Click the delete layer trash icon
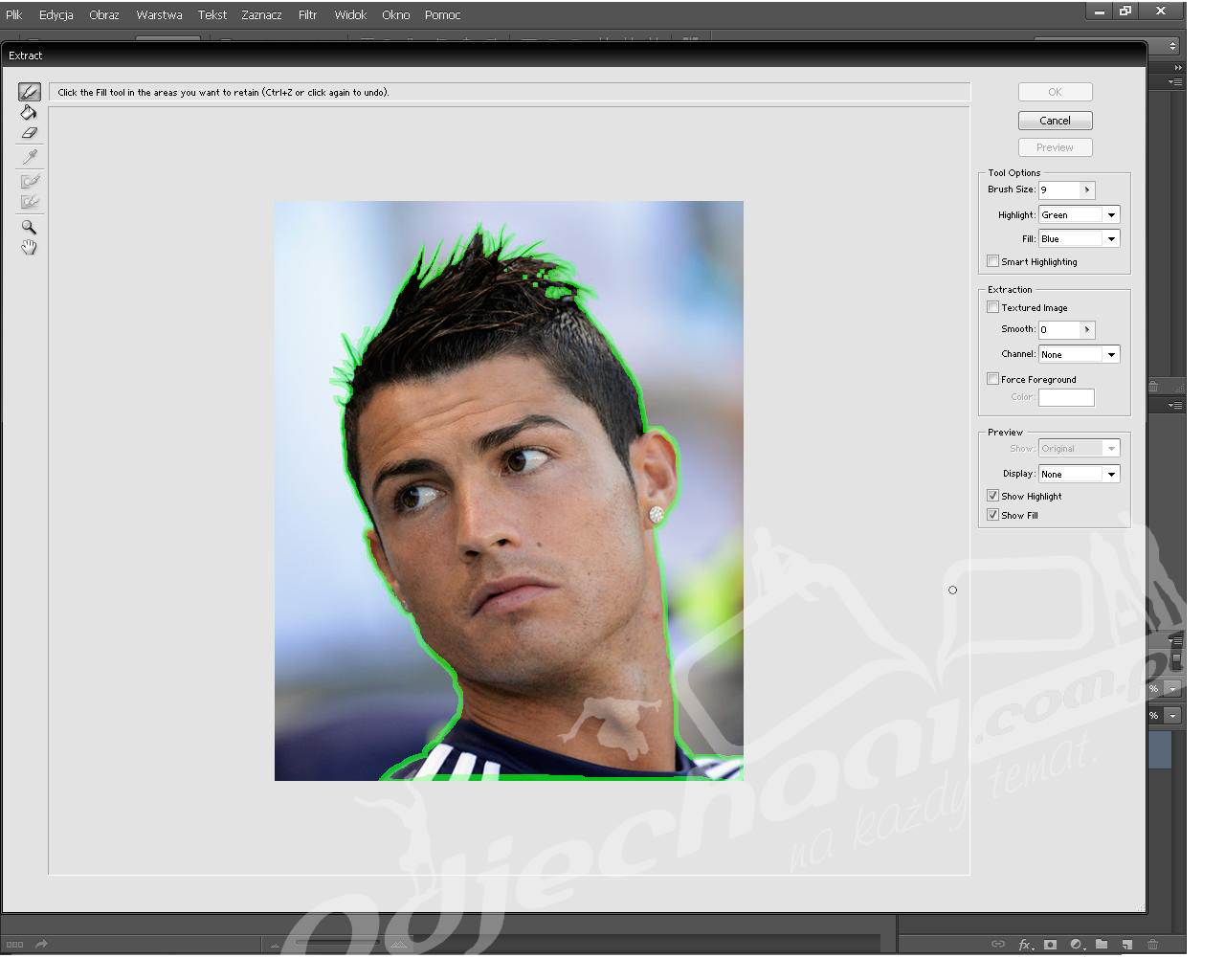The width and height of the screenshot is (1225, 980). coord(1152,945)
